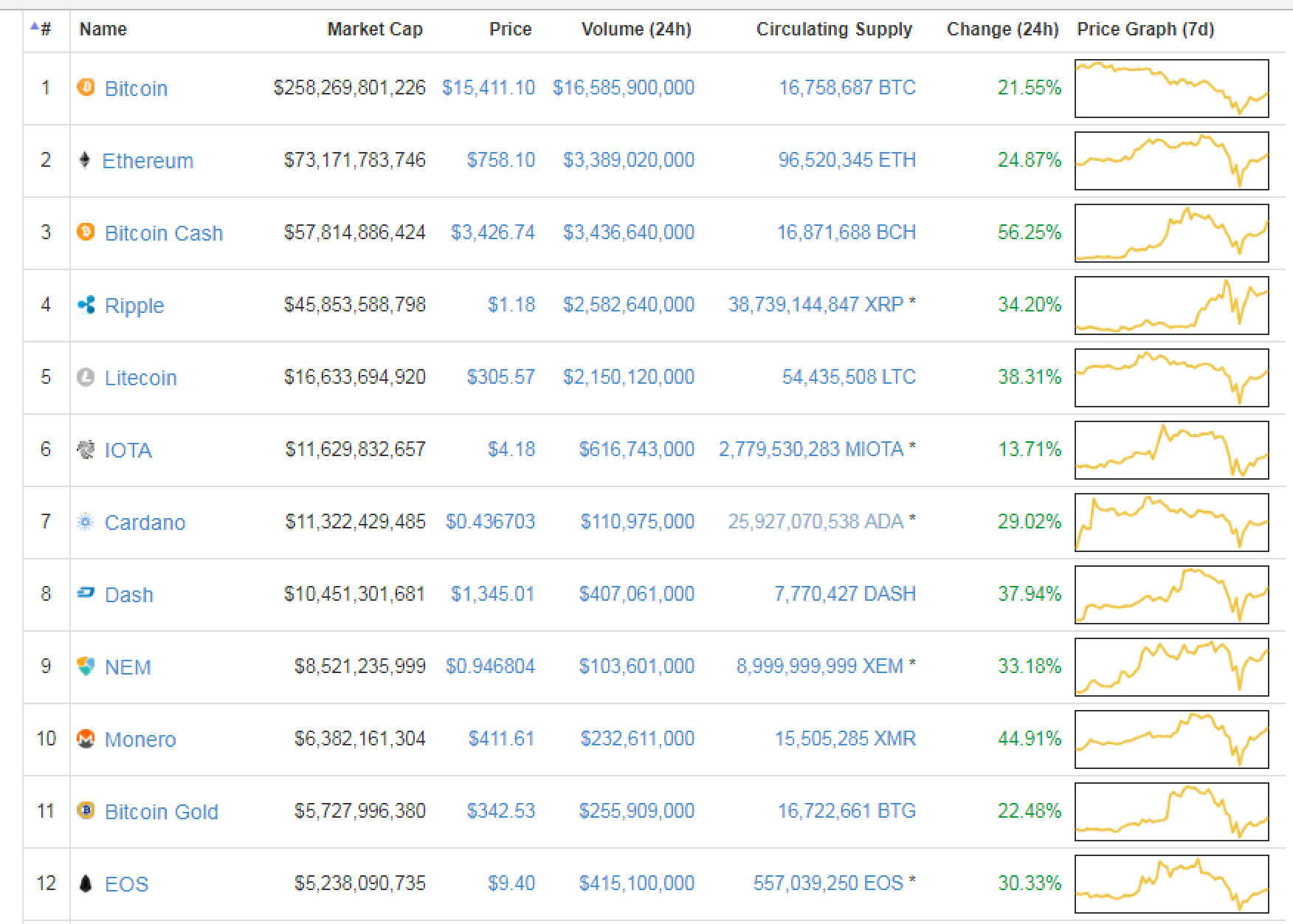Click the Dash logo icon
Screen dimensions: 1293x924
(x=86, y=593)
